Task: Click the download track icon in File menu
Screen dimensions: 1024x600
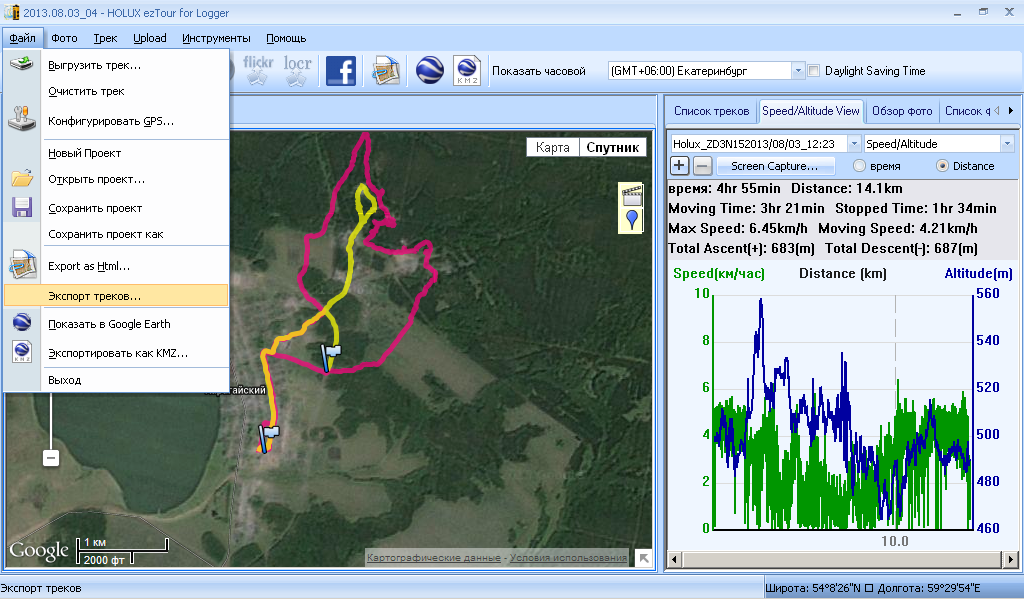Action: 22,64
